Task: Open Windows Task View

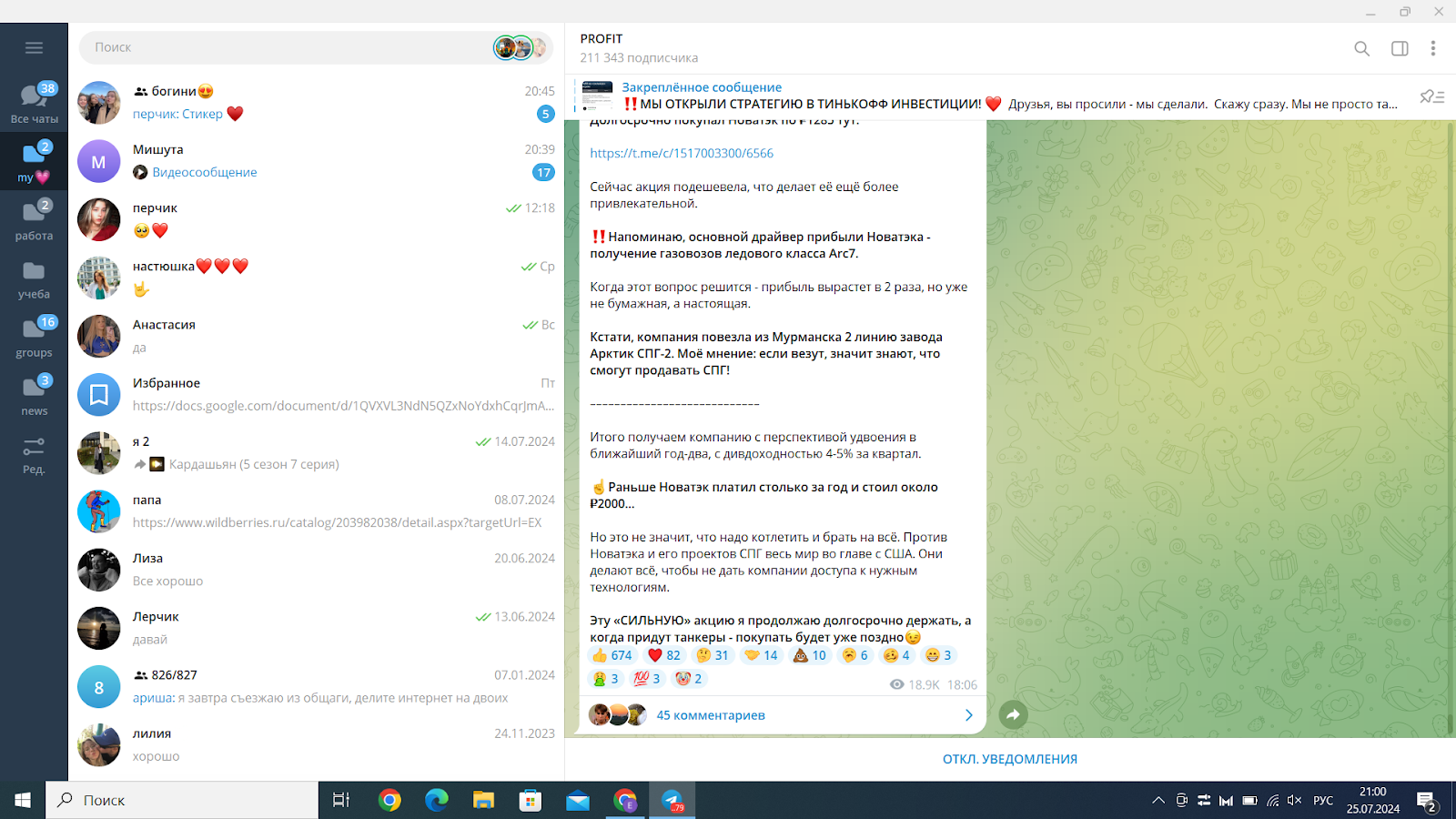Action: (341, 800)
